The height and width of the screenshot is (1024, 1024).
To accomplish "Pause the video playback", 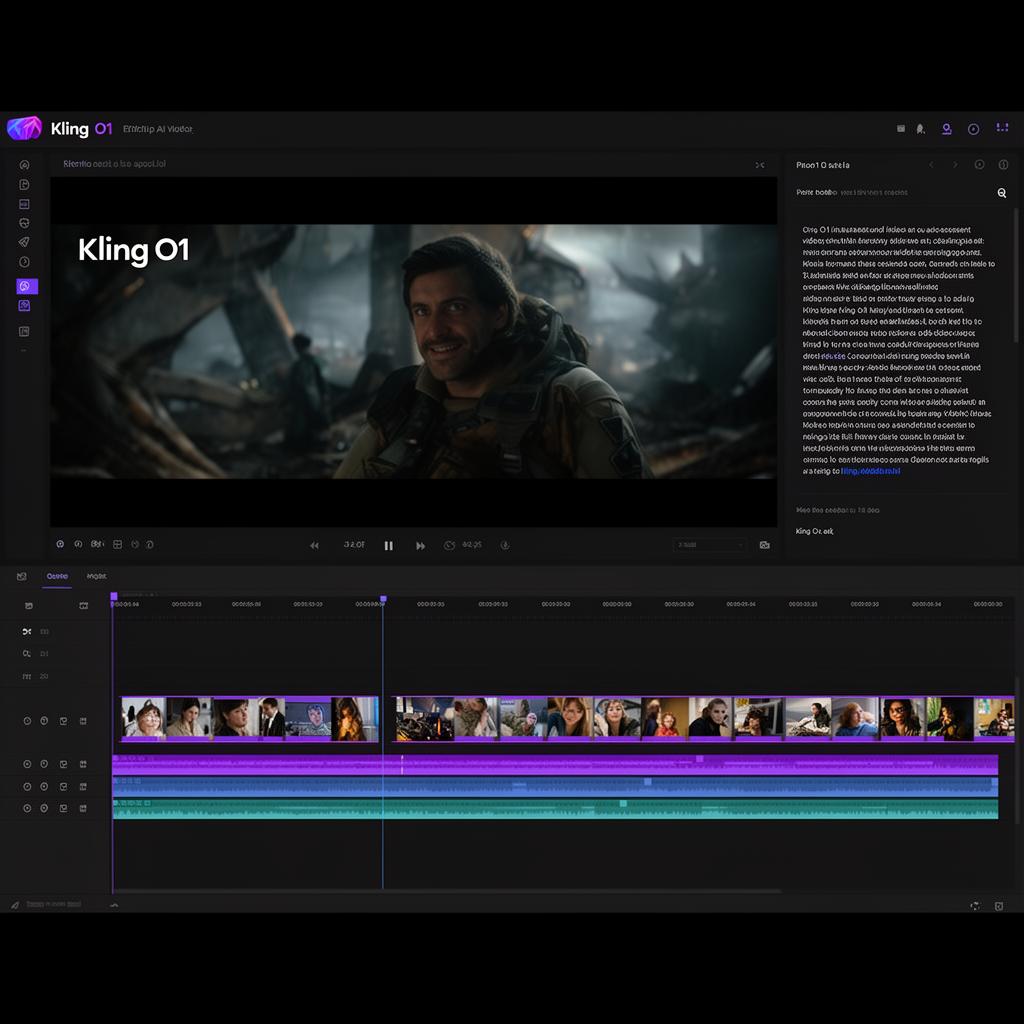I will [388, 545].
